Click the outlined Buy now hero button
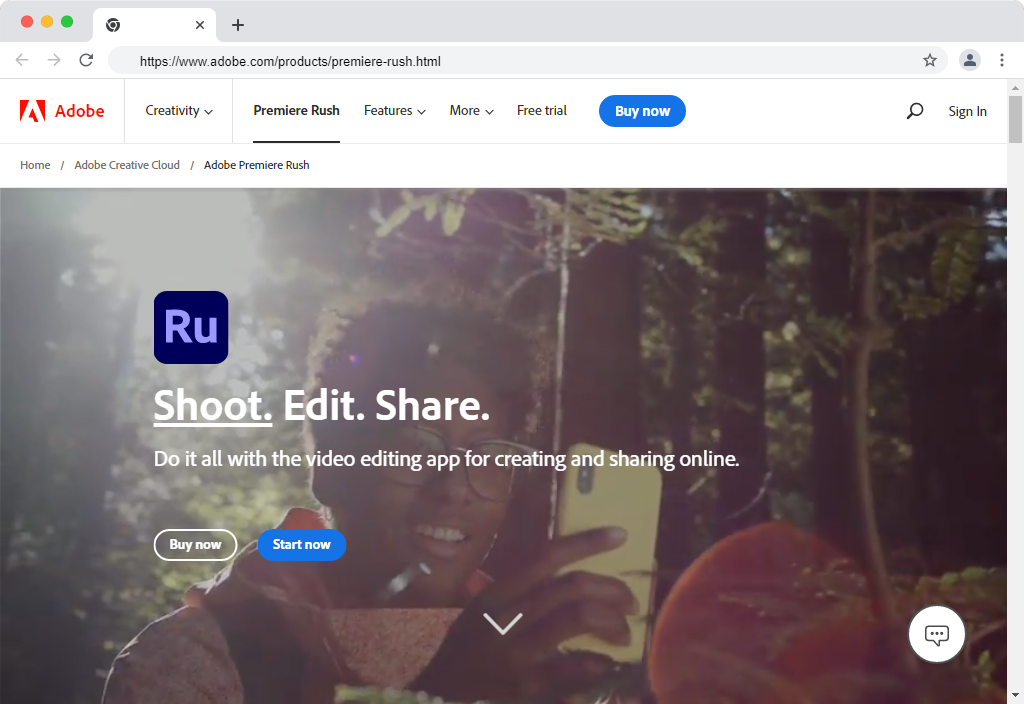Image resolution: width=1024 pixels, height=704 pixels. point(195,545)
